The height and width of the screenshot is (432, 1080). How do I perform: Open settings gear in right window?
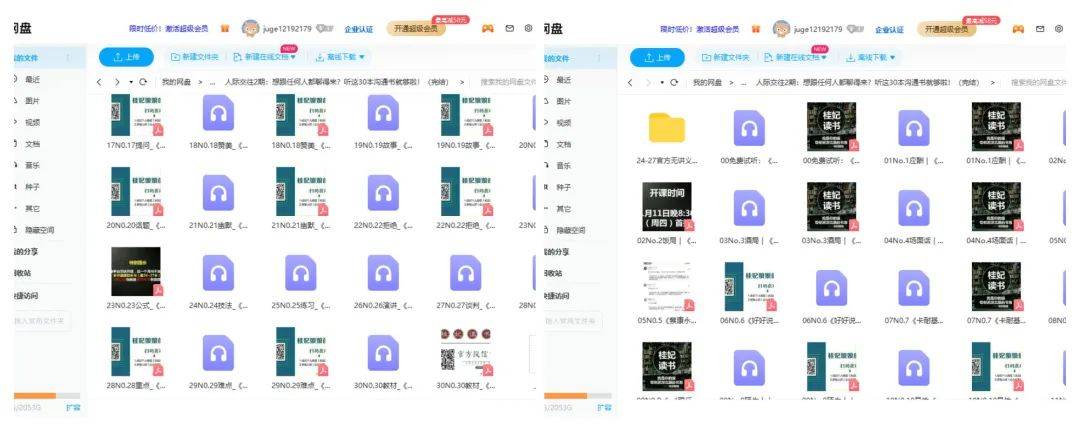click(1059, 29)
